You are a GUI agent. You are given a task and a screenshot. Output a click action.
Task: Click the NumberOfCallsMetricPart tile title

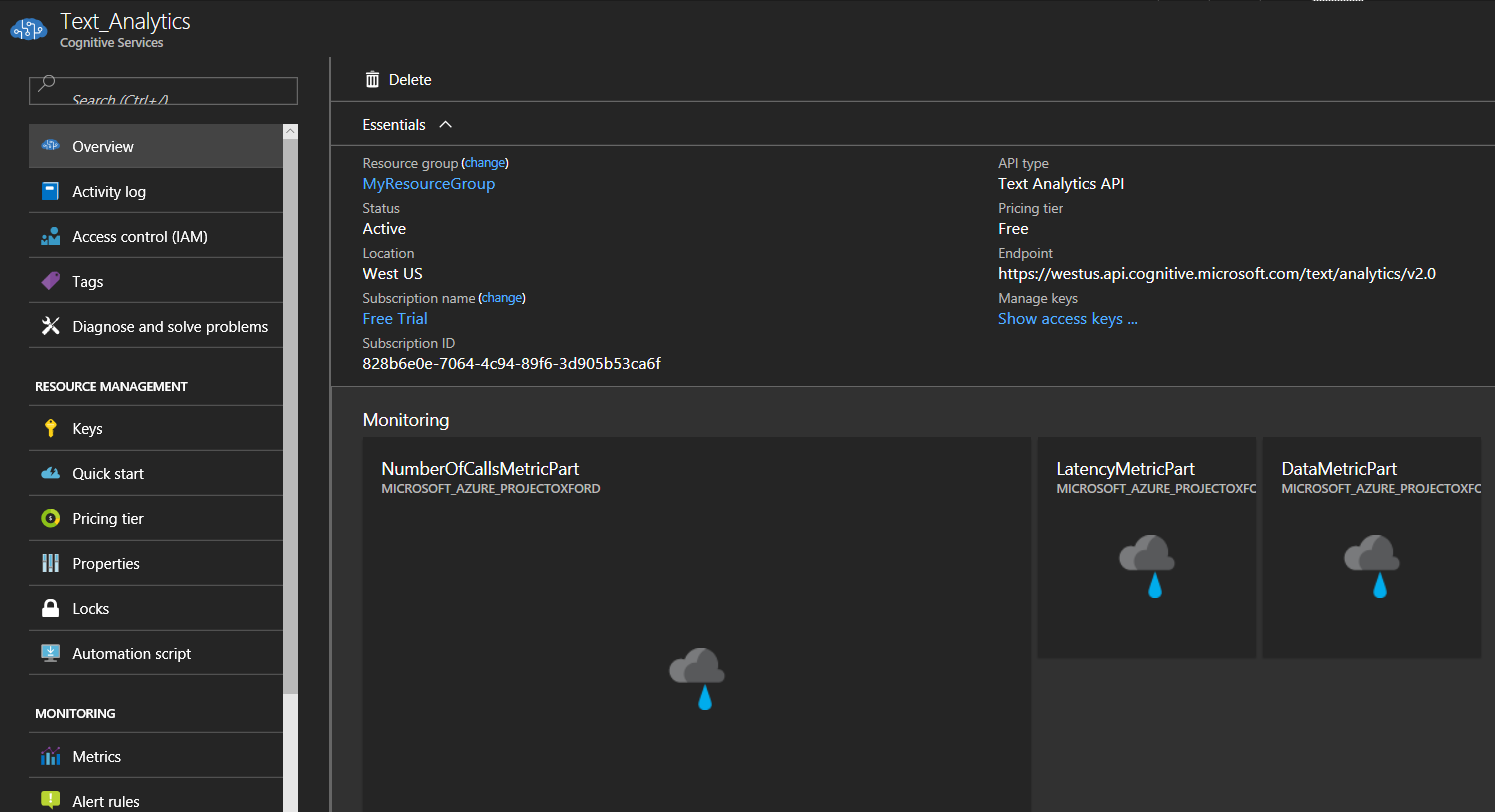pos(480,469)
